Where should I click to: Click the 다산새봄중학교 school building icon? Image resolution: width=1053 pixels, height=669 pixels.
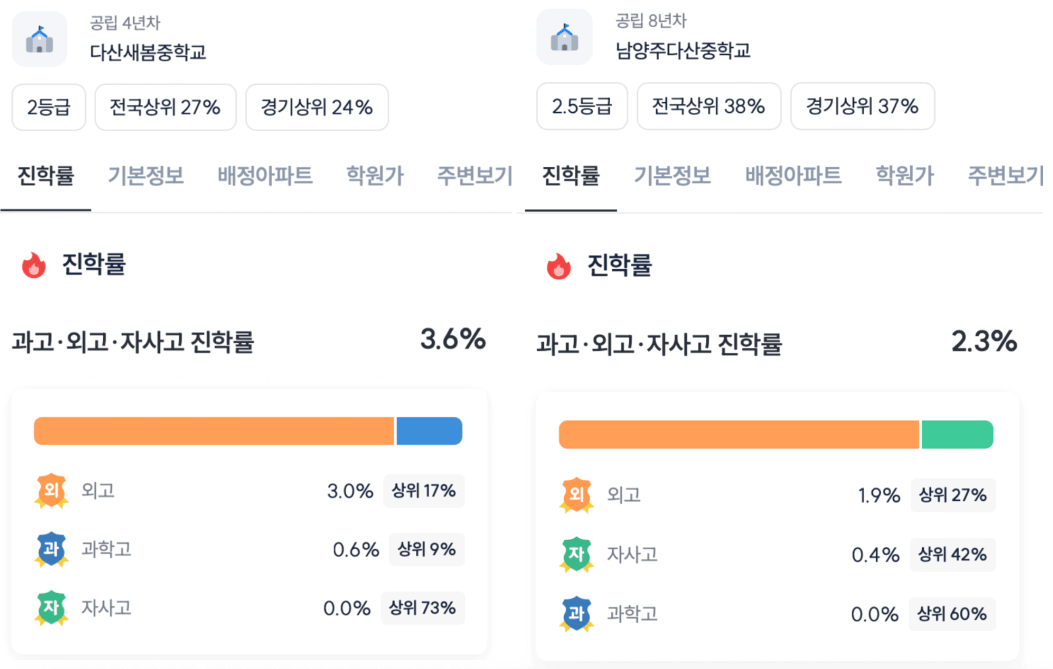(x=40, y=39)
